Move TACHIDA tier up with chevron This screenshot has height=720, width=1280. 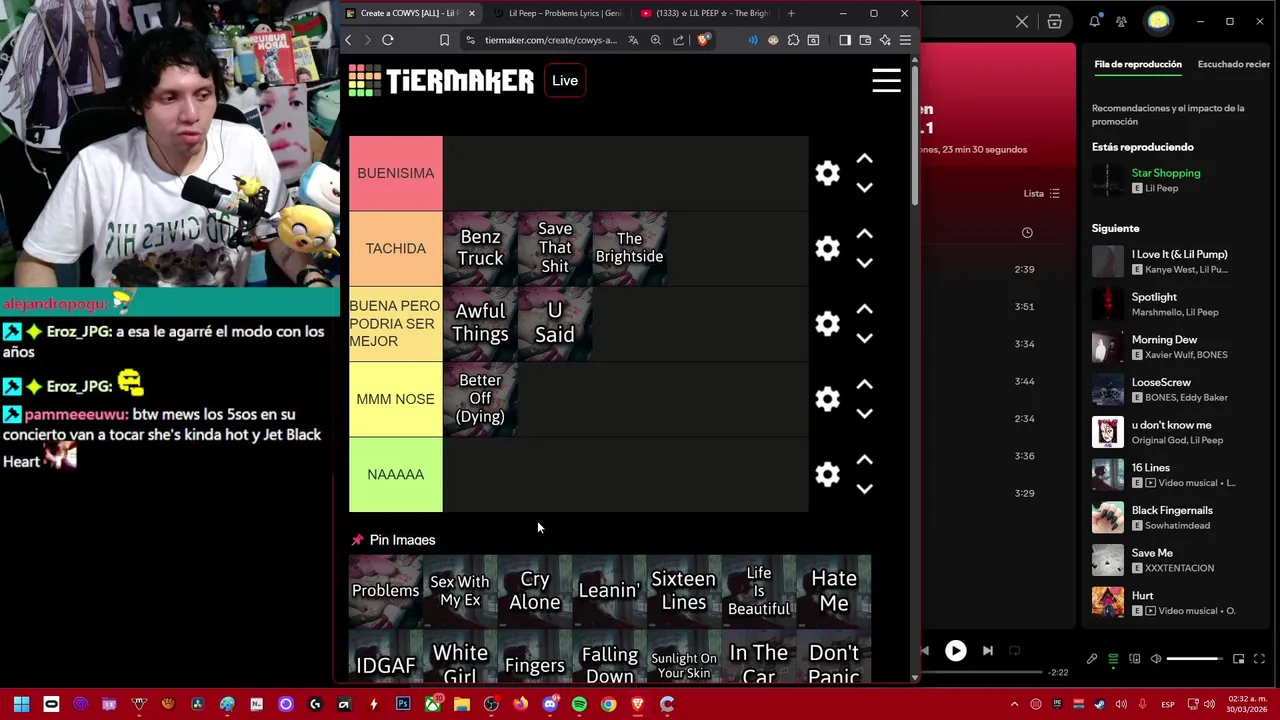click(865, 234)
